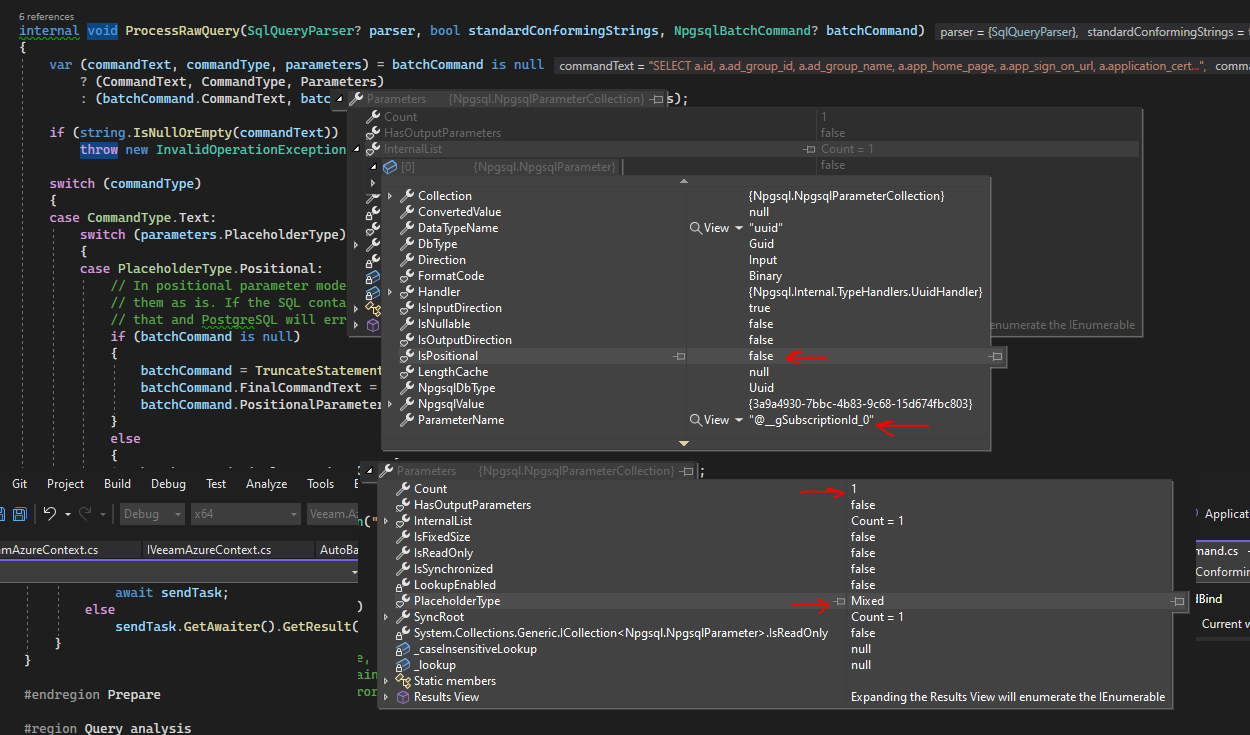Screen dimensions: 1250x735
Task: Click the wrench icon beside DbType
Action: tap(406, 244)
